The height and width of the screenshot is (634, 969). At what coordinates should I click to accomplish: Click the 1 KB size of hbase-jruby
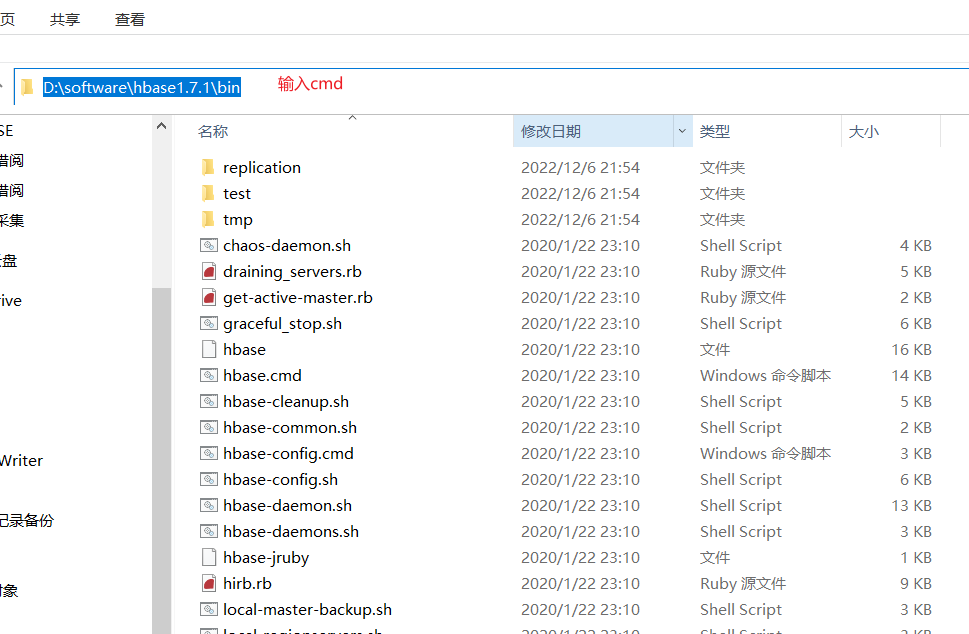pos(916,557)
